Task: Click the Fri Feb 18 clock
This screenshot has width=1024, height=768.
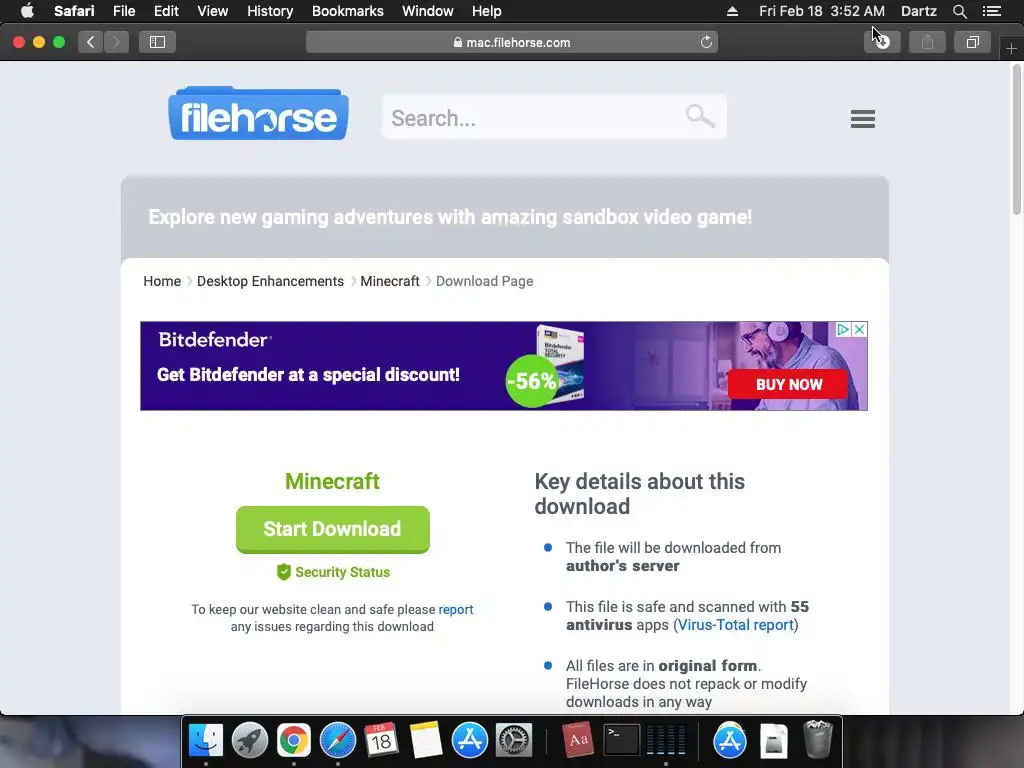Action: 822,11
